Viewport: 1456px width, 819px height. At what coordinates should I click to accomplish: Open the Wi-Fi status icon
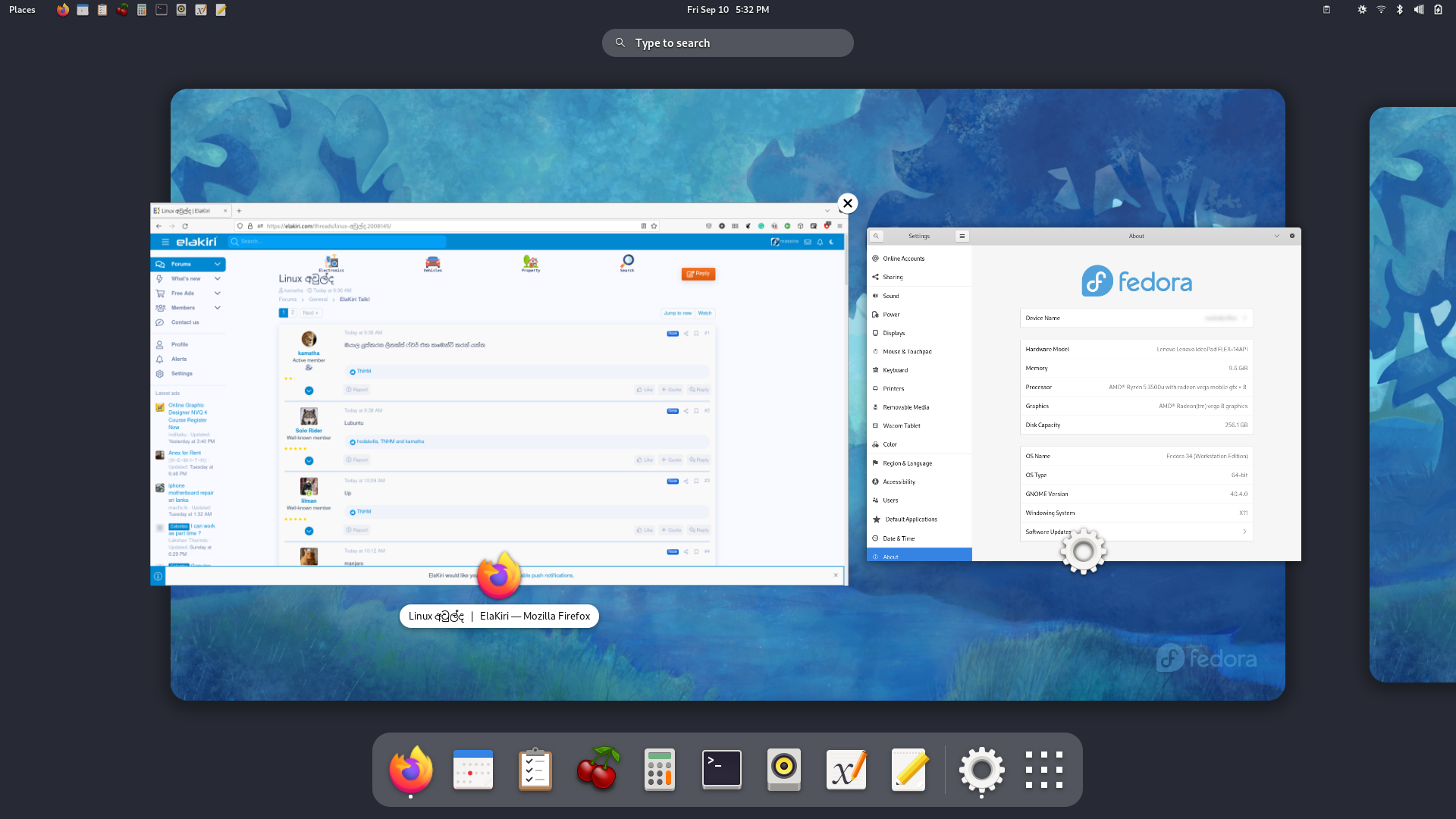(x=1381, y=10)
